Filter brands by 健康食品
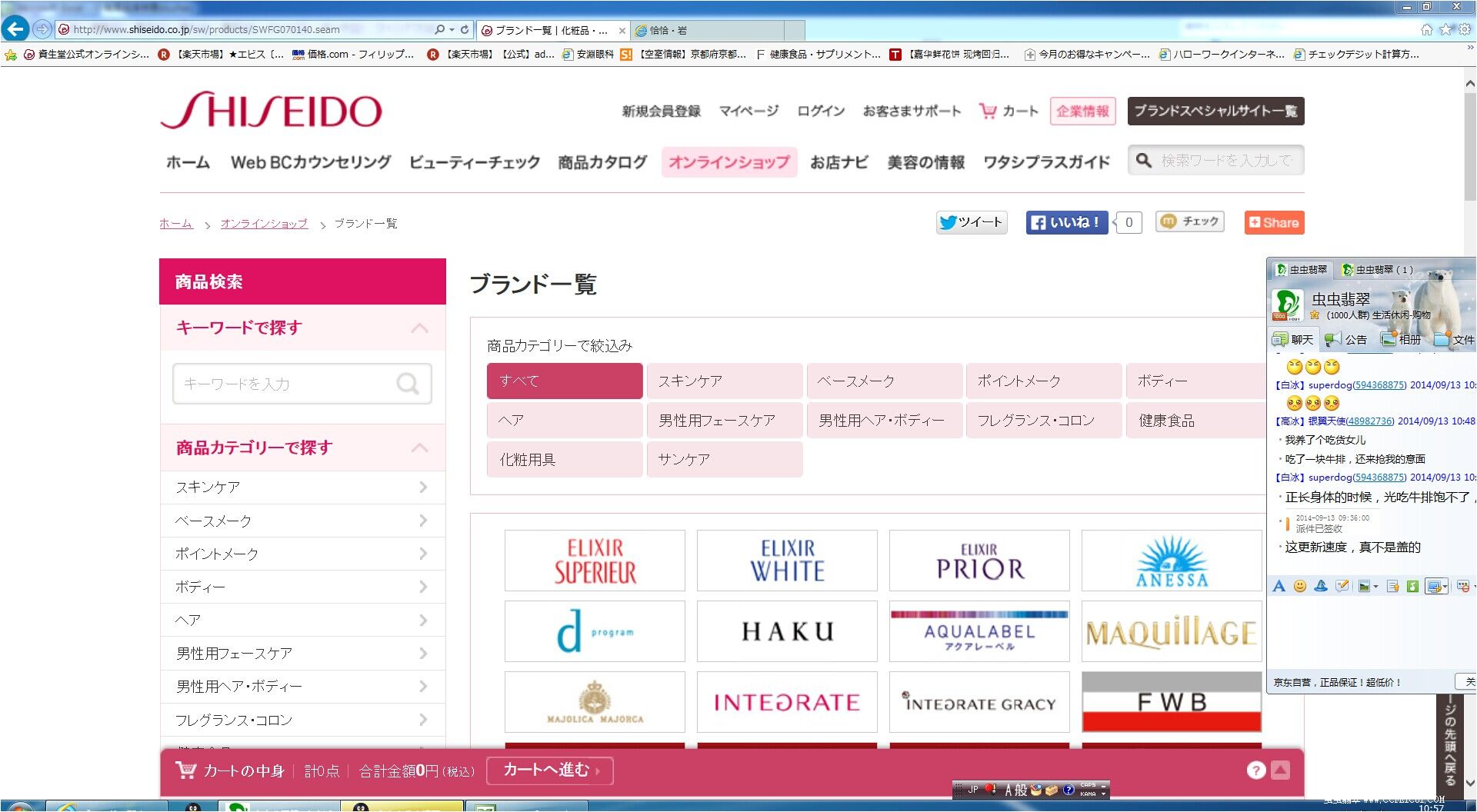1477x812 pixels. [1196, 420]
